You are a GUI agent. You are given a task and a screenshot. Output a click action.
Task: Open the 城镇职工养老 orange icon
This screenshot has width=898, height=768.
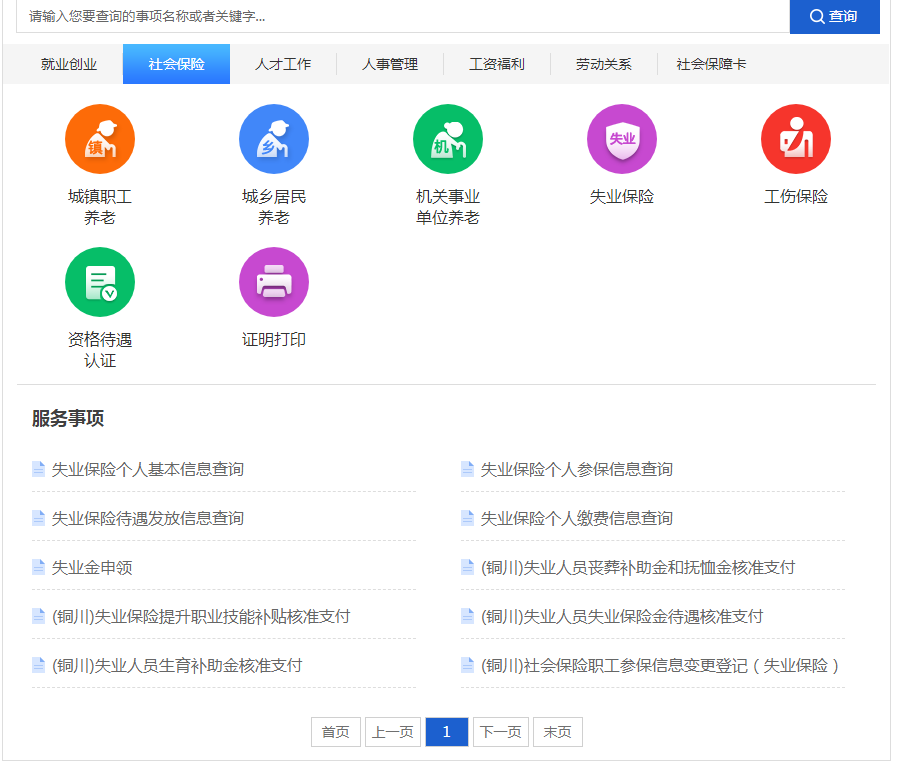tap(100, 139)
